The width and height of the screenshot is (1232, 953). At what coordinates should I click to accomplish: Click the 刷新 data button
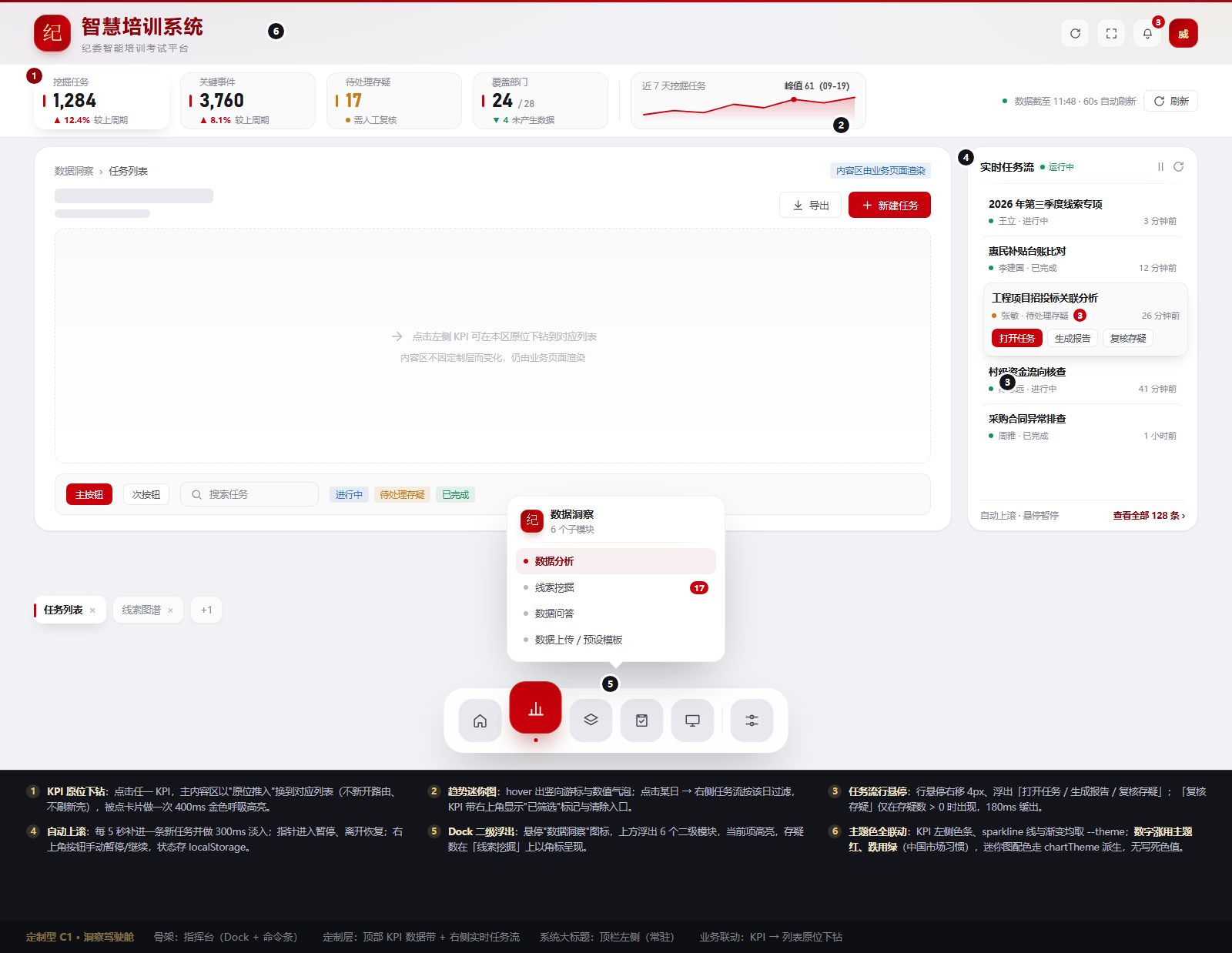[x=1170, y=101]
